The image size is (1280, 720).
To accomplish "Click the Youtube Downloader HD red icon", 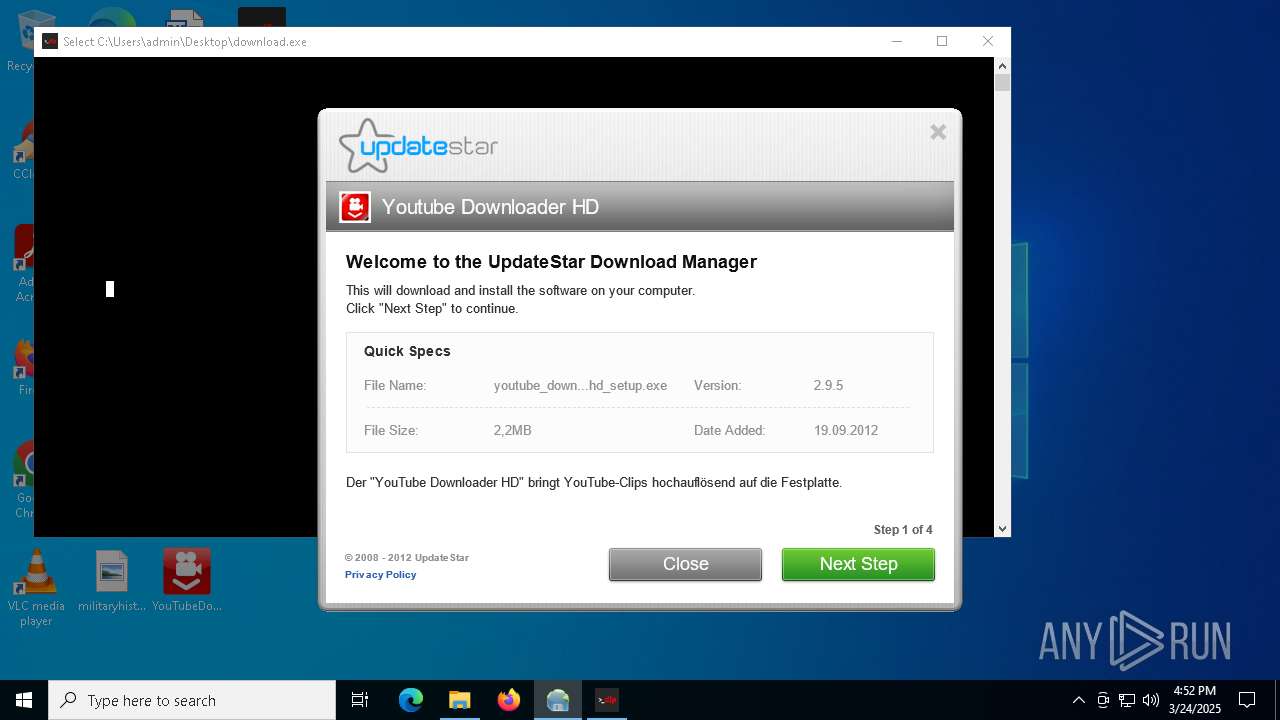I will coord(355,207).
